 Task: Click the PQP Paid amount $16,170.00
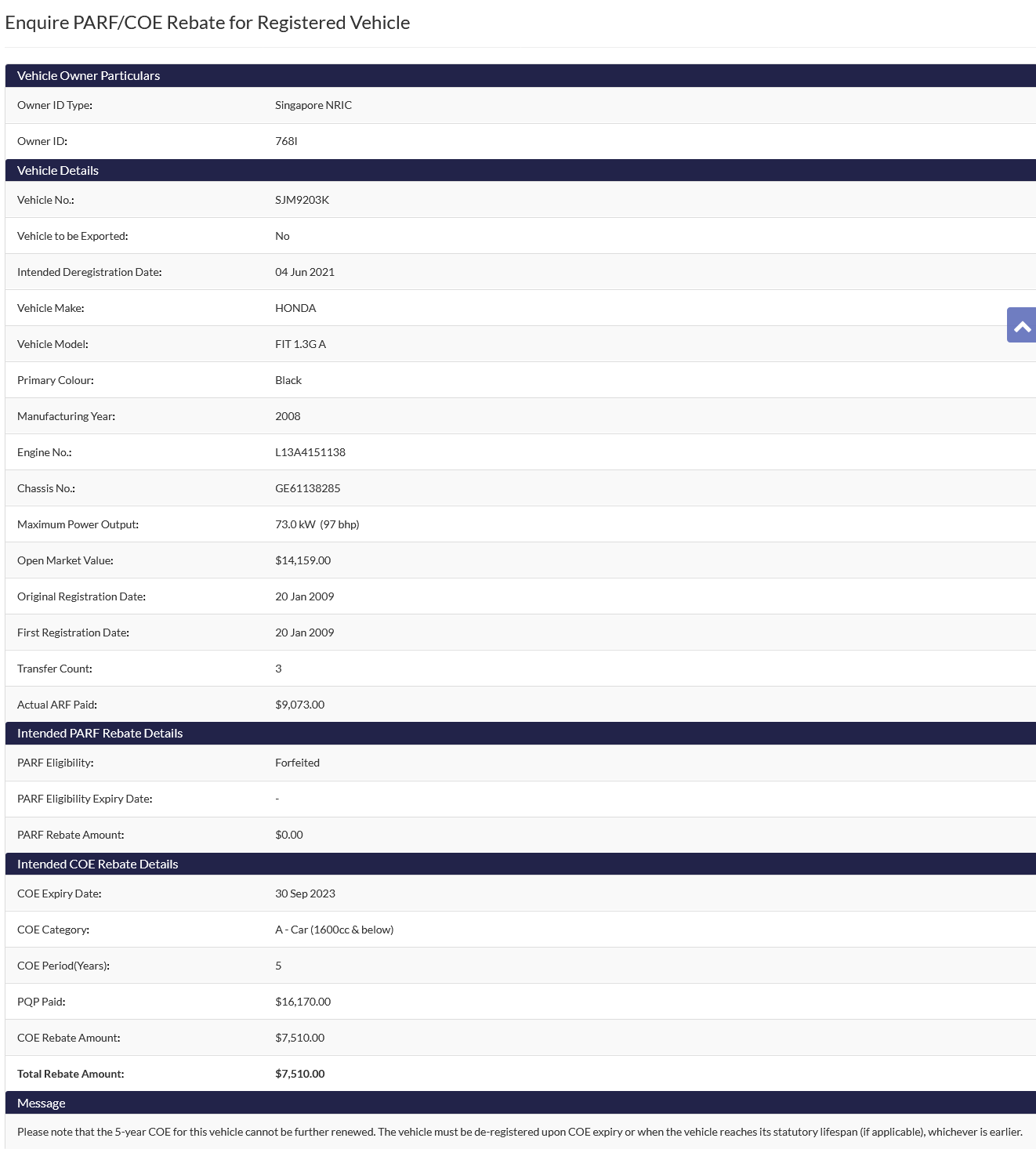[302, 1002]
